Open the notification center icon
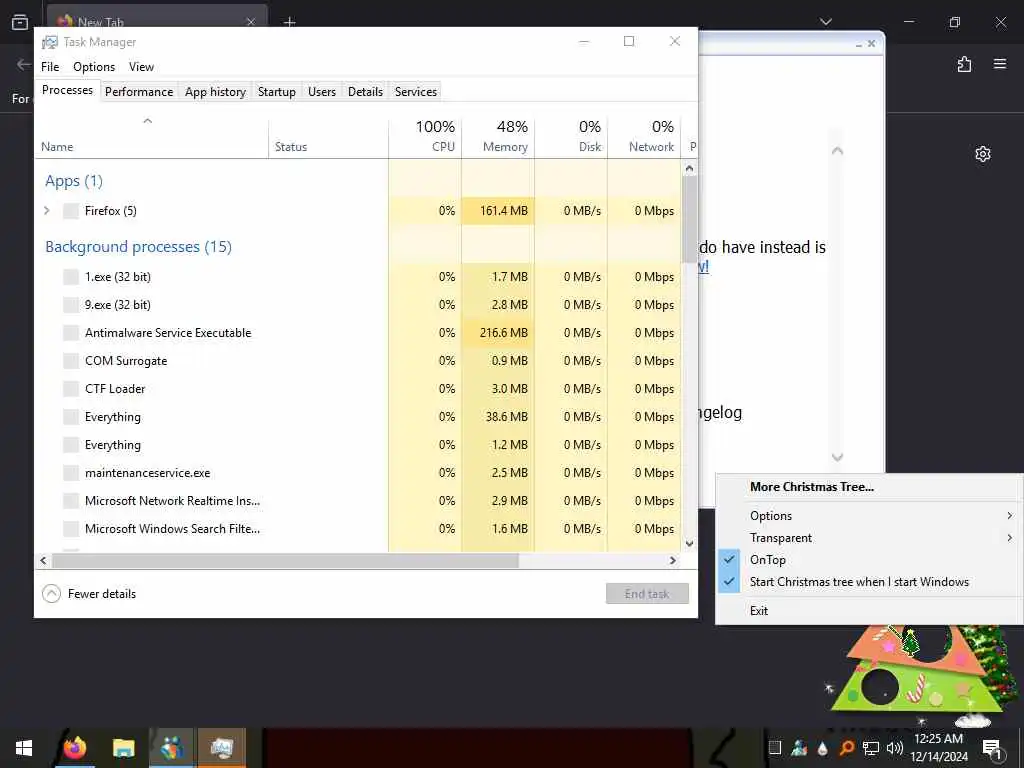Viewport: 1024px width, 768px height. pos(992,749)
